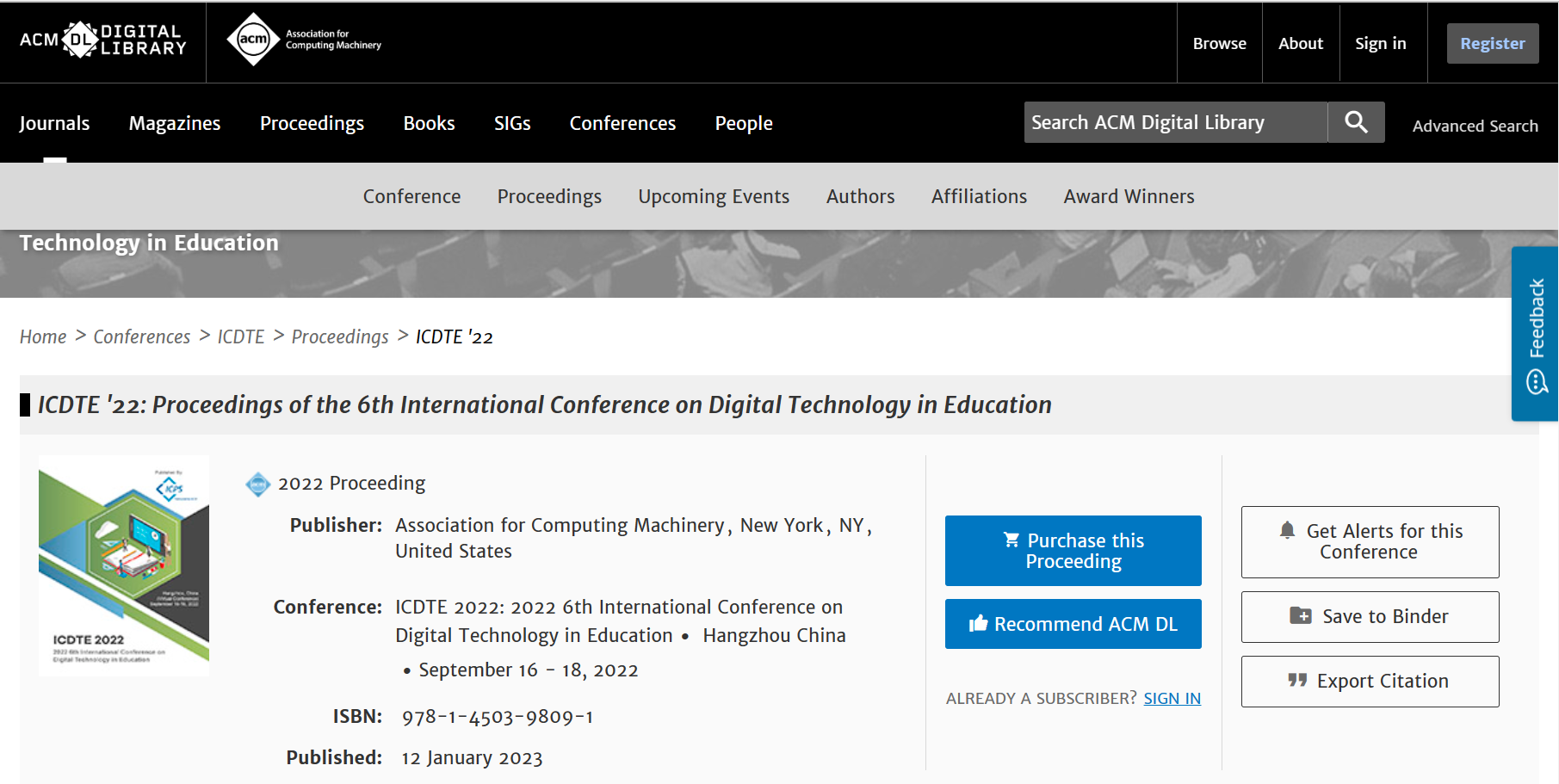The height and width of the screenshot is (784, 1559).
Task: Focus the Search ACM Digital Library field
Action: (1176, 122)
